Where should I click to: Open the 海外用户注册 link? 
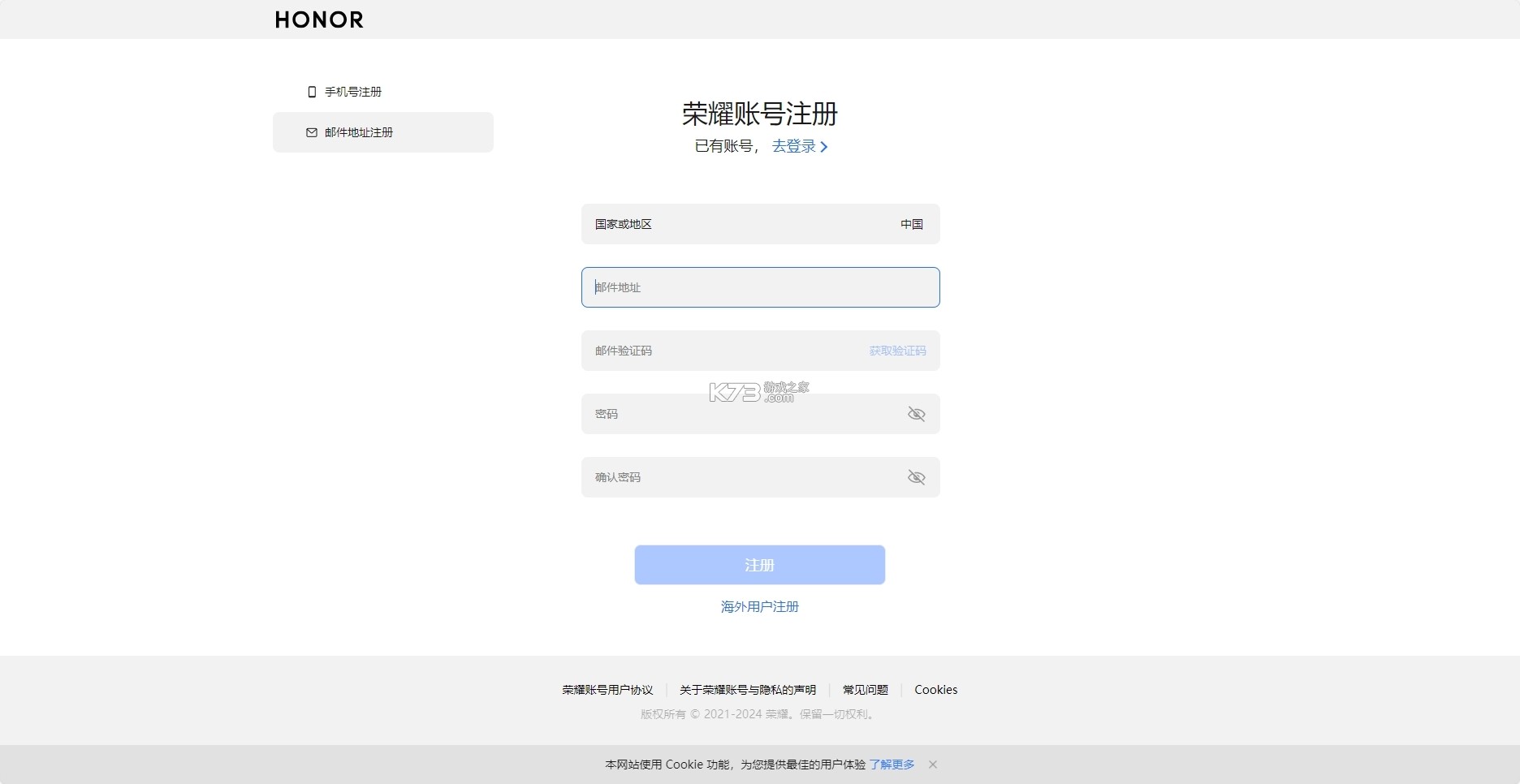pyautogui.click(x=760, y=606)
